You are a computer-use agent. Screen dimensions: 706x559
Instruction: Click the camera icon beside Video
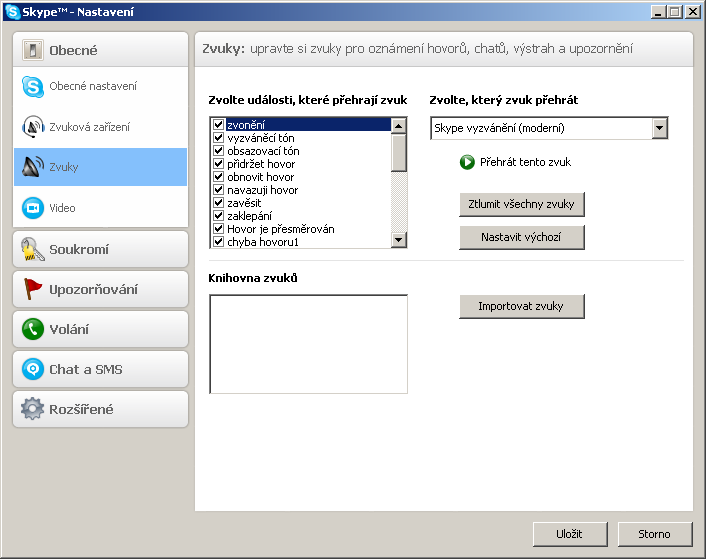[33, 208]
